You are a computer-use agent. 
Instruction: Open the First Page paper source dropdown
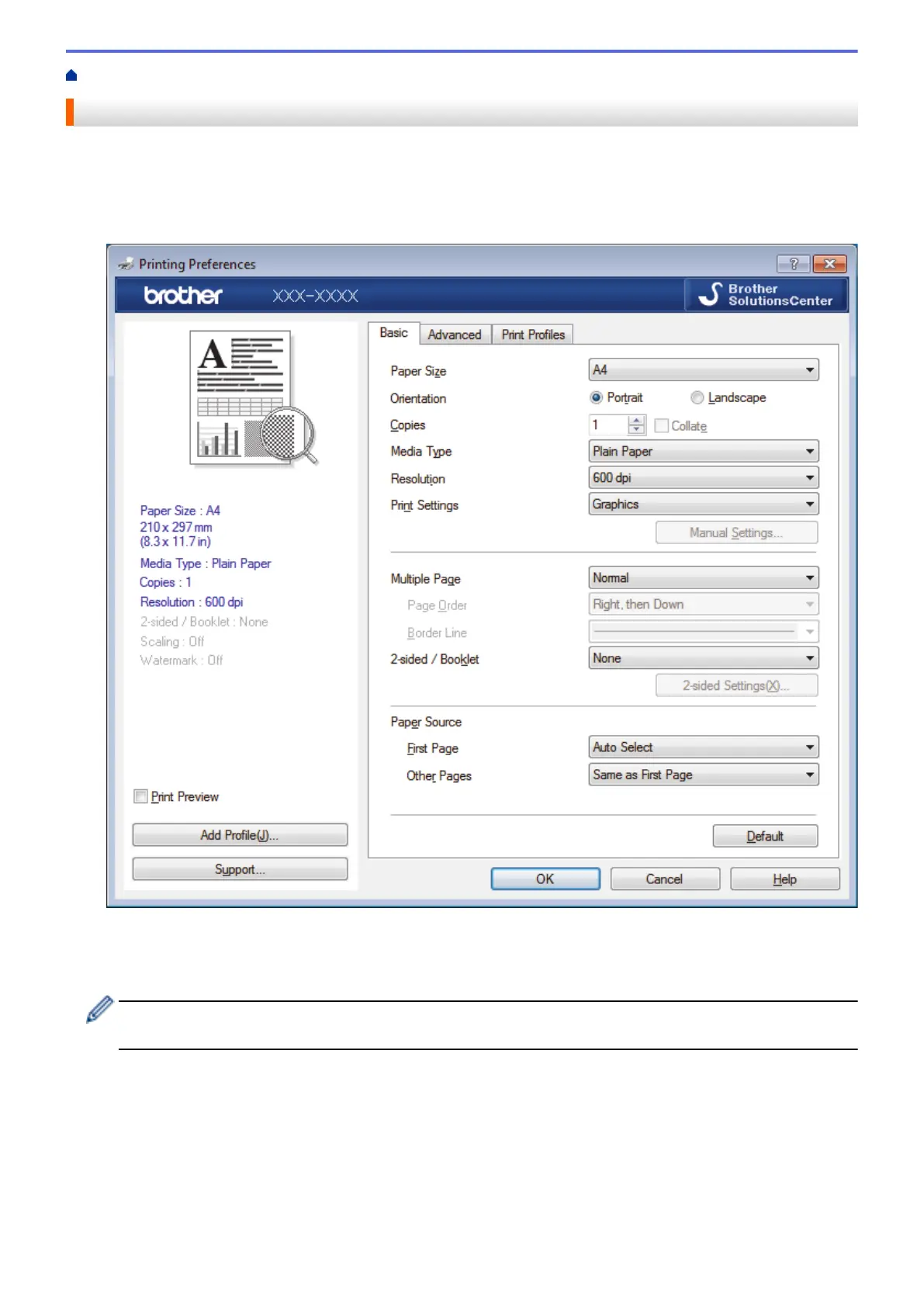click(704, 747)
